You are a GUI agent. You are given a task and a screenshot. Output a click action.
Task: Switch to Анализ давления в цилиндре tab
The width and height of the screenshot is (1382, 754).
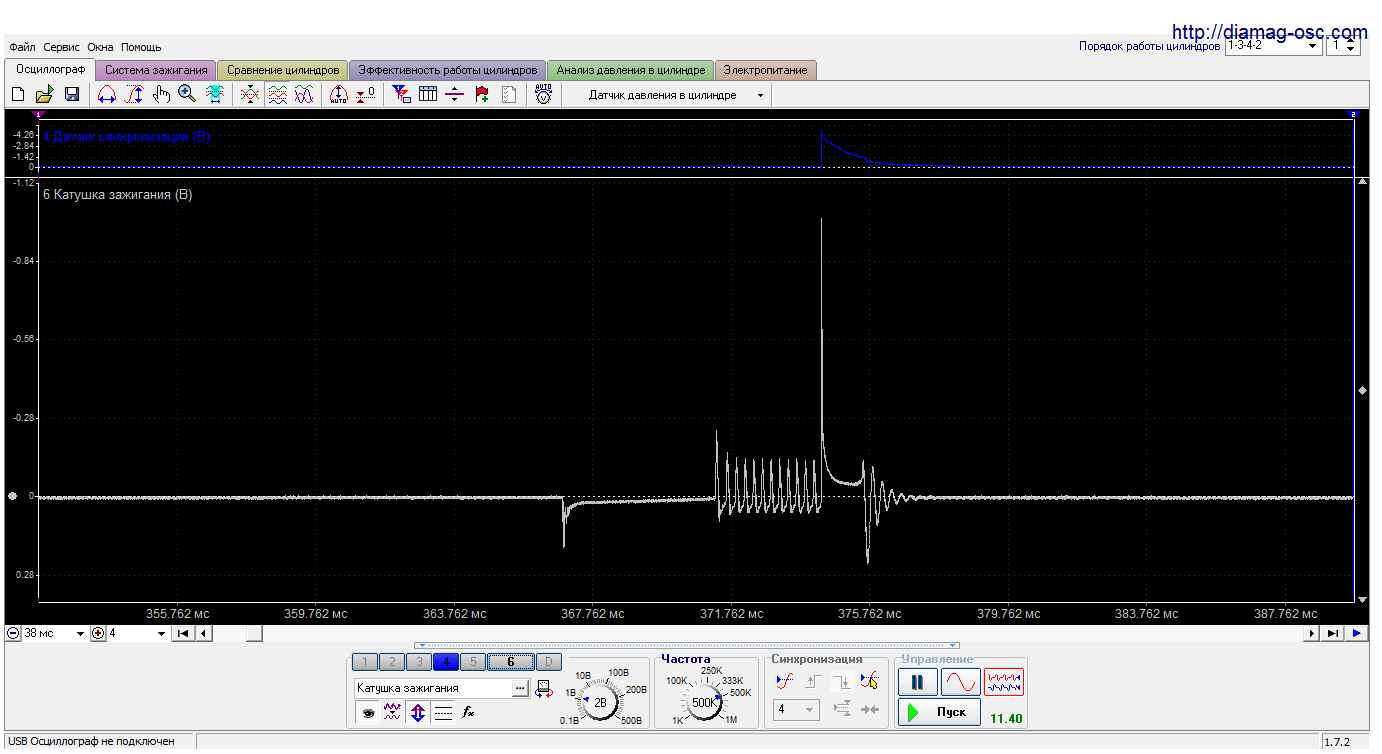click(631, 70)
